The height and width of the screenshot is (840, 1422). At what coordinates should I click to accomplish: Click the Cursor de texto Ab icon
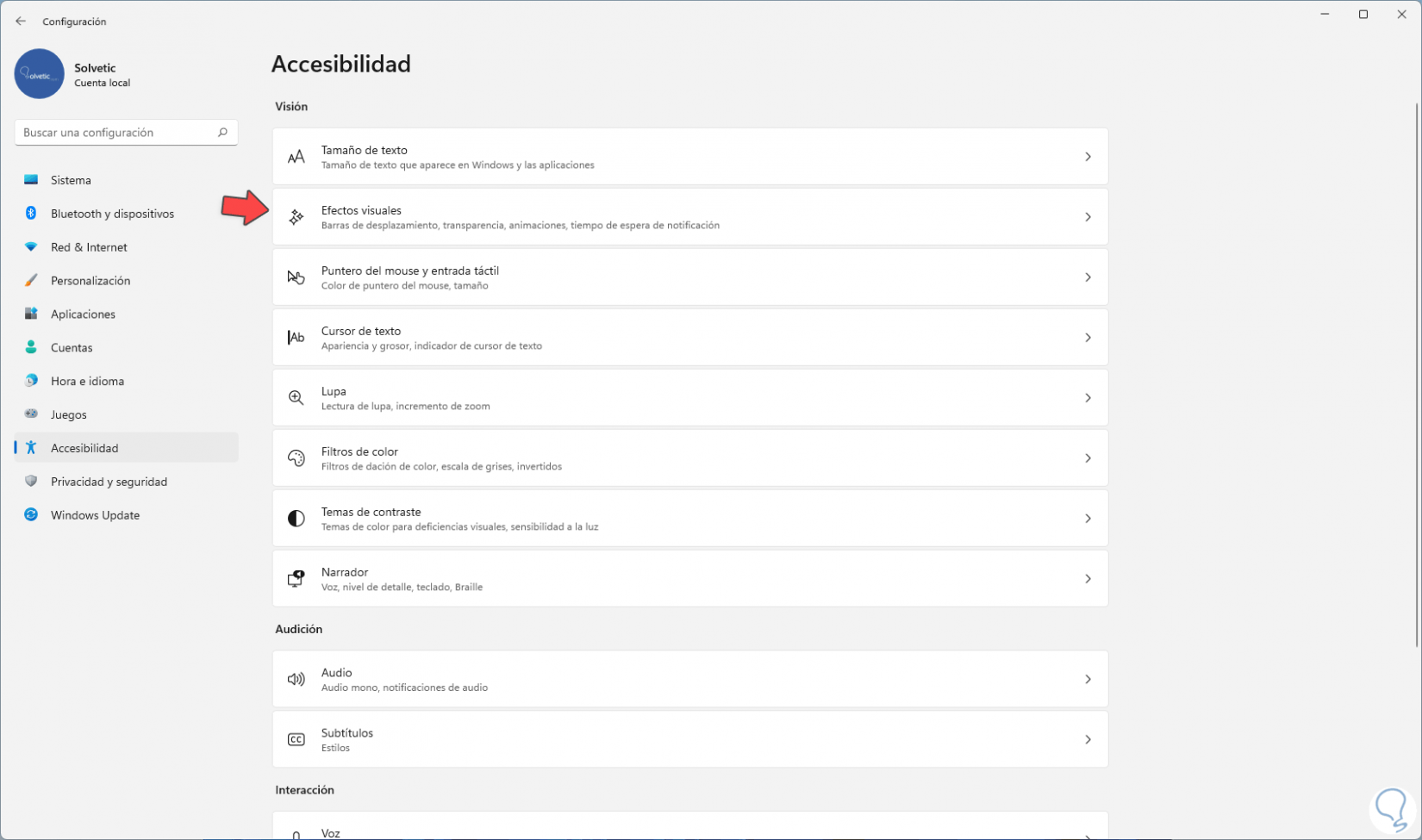click(296, 338)
